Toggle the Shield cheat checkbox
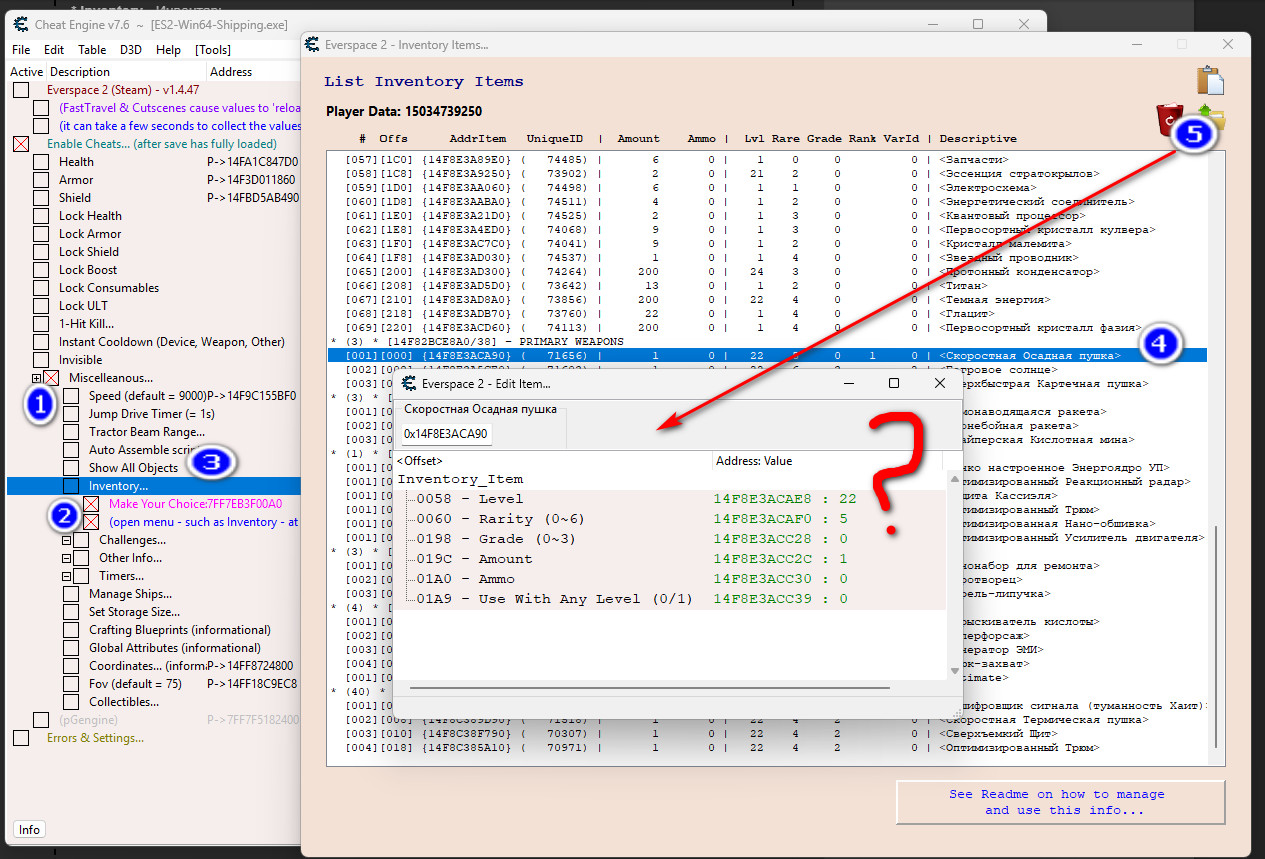Screen dimensions: 1265x859 tap(41, 198)
